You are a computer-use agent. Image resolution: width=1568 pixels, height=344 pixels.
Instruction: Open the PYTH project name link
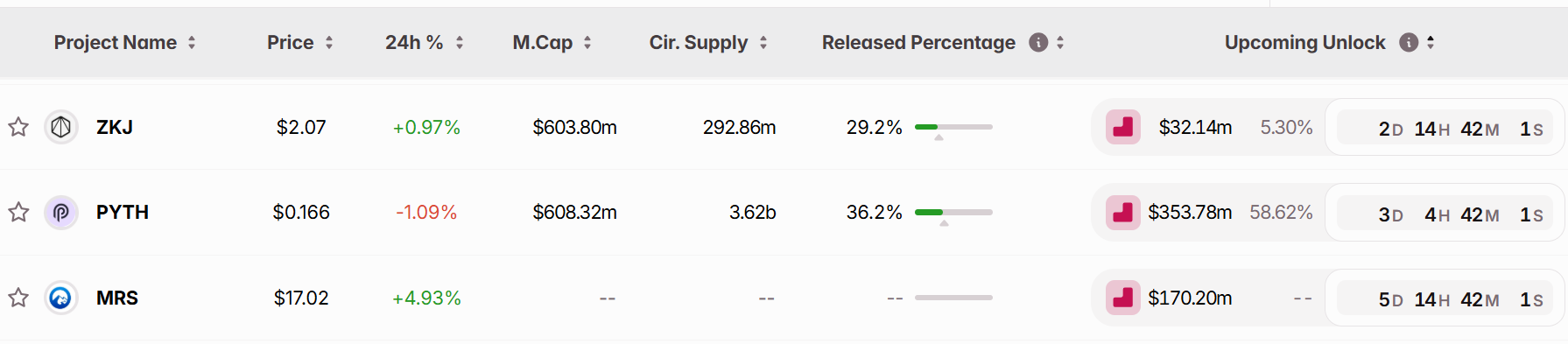click(x=123, y=213)
